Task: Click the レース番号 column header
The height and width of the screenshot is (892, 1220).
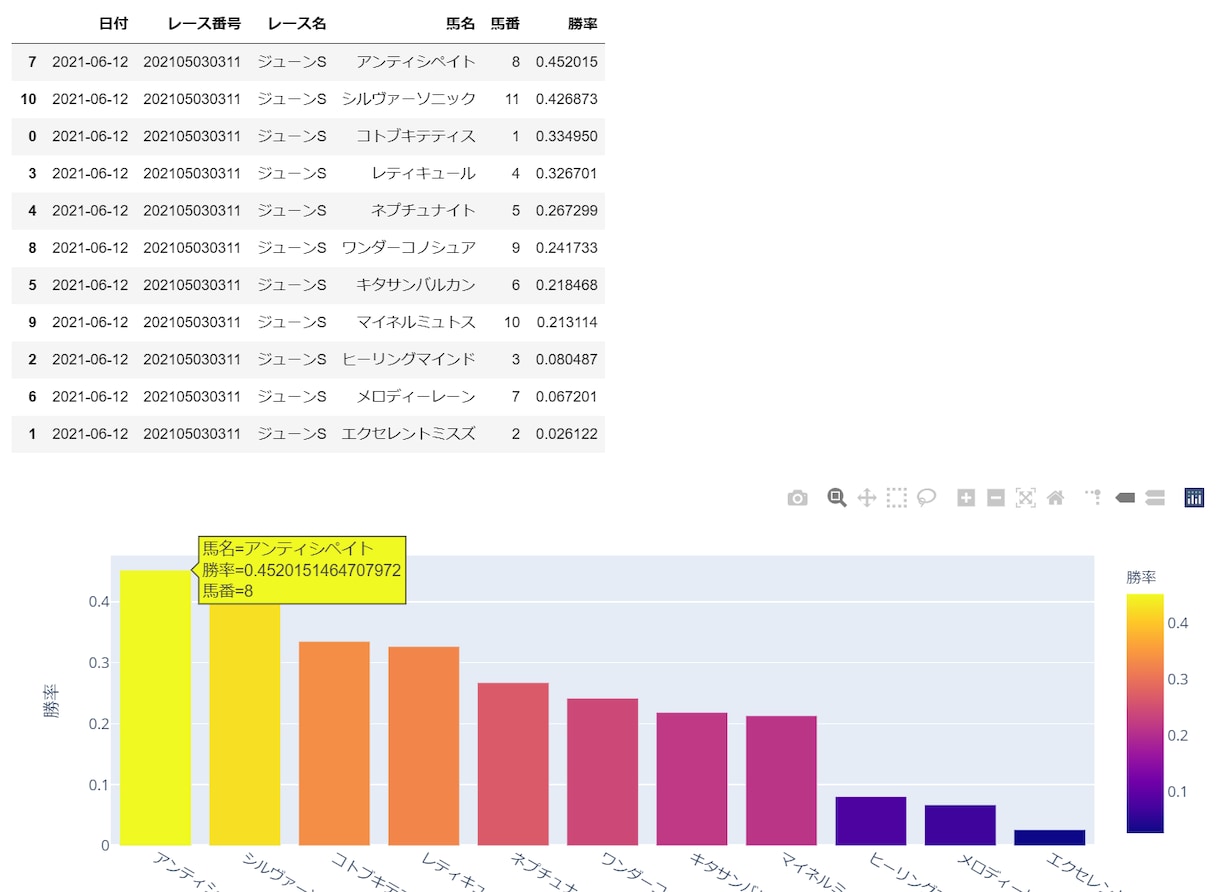Action: tap(204, 23)
